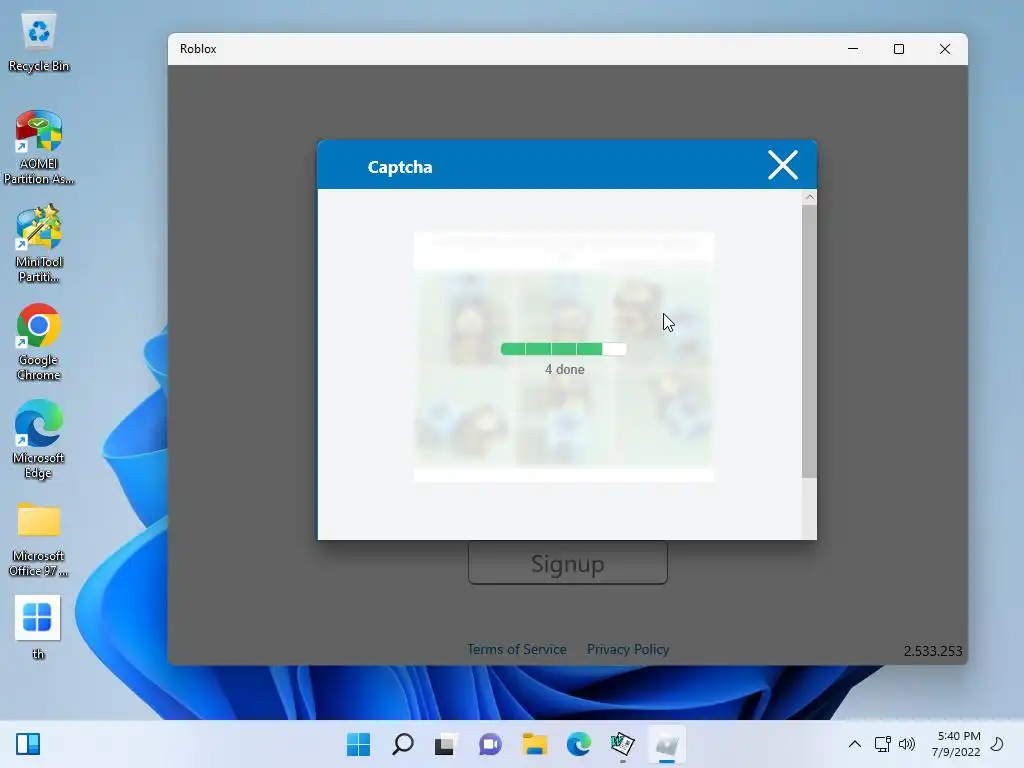Open the Windows Start menu
This screenshot has height=768, width=1024.
(x=359, y=744)
